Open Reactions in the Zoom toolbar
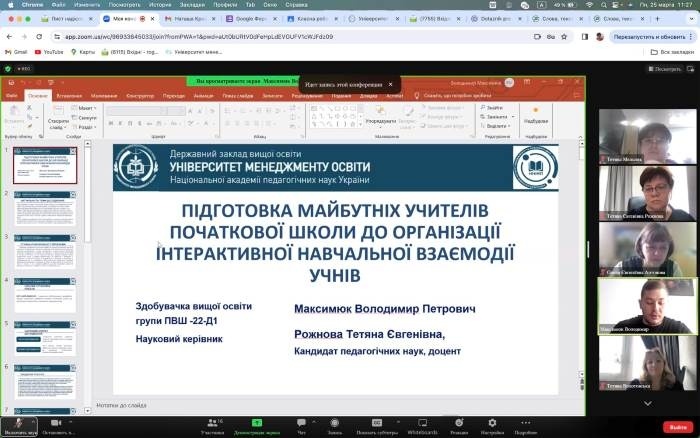Image resolution: width=700 pixels, height=438 pixels. pyautogui.click(x=458, y=423)
